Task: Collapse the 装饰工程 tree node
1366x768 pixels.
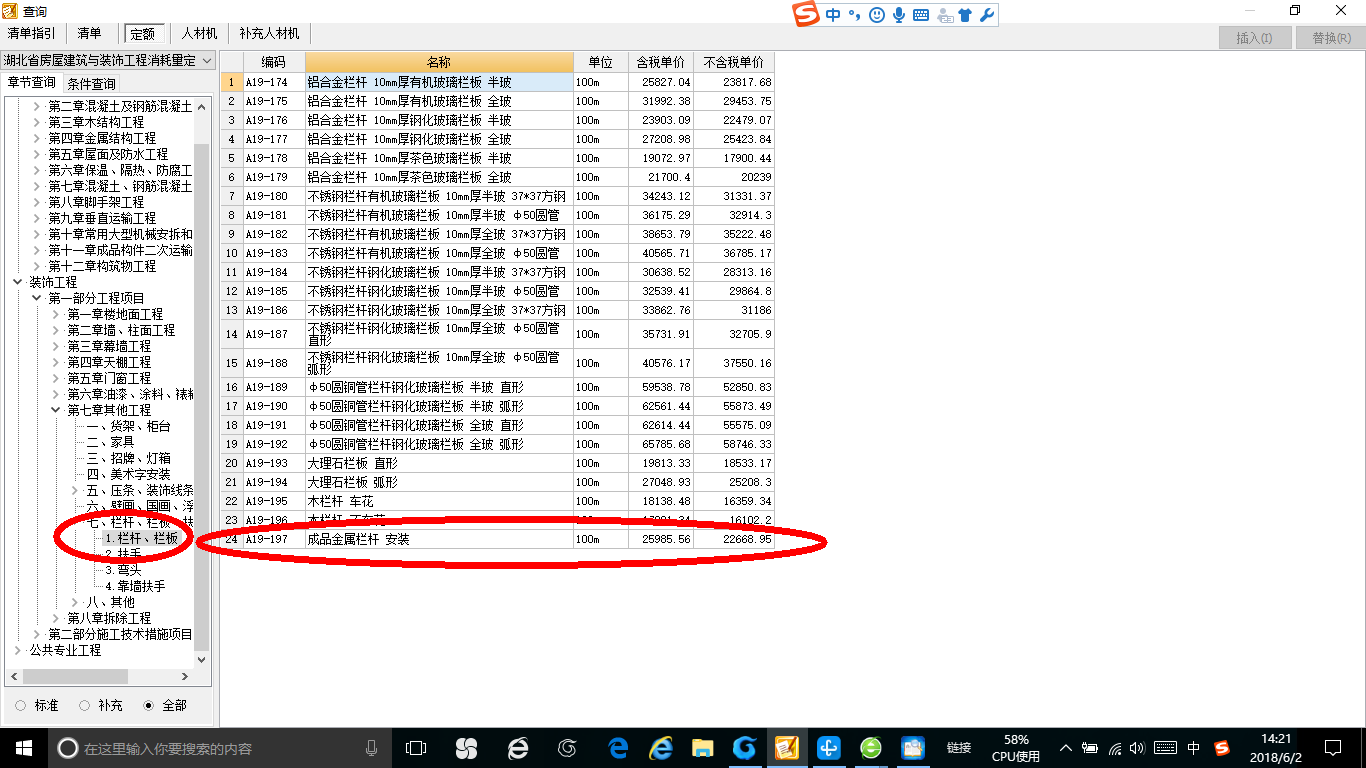Action: point(18,283)
